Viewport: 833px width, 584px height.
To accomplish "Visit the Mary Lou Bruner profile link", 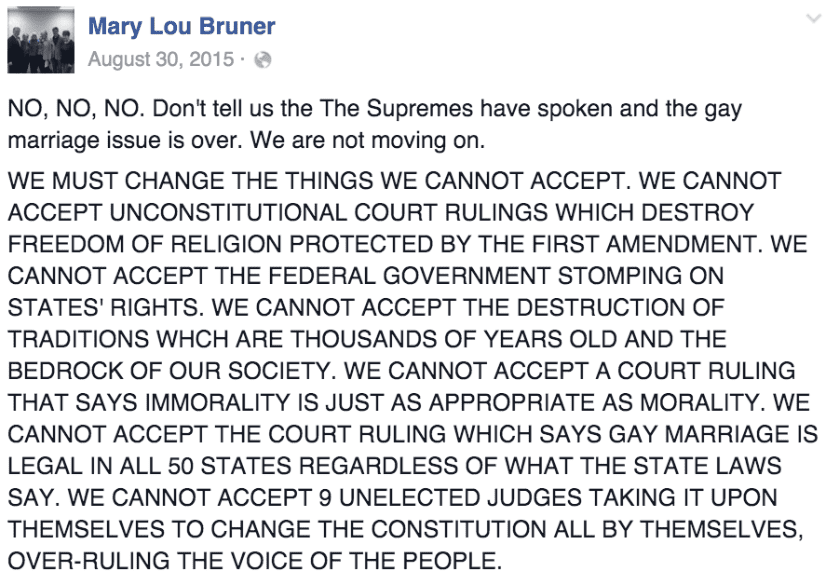I will click(181, 26).
